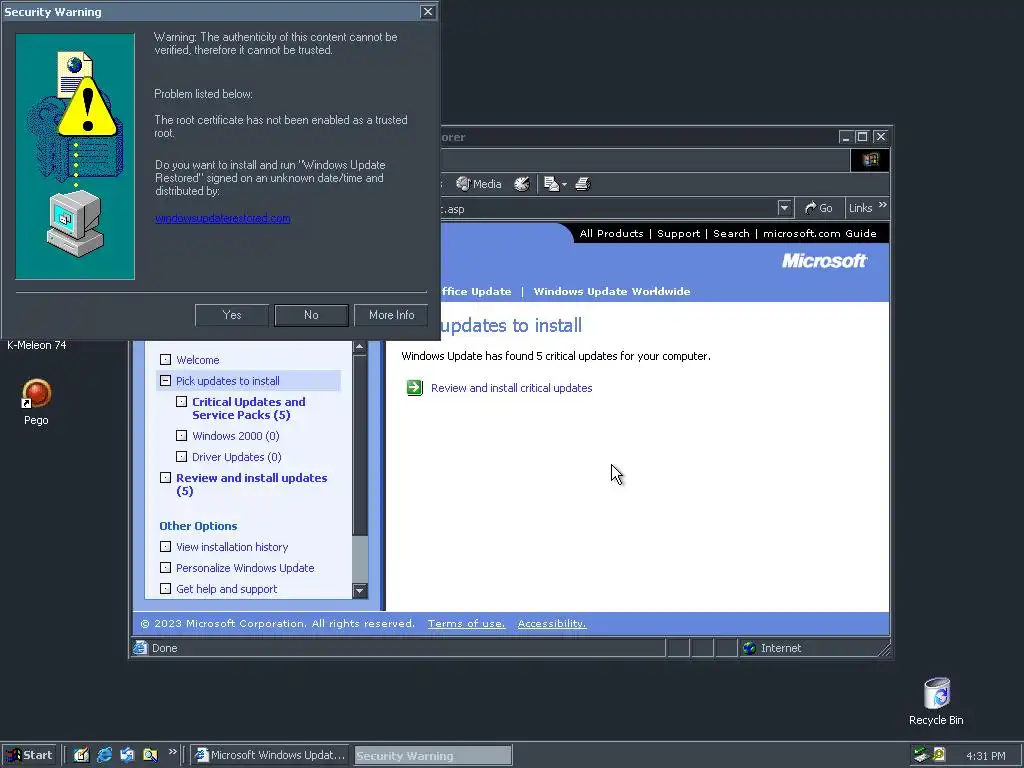Select Welcome in the sidebar
The height and width of the screenshot is (768, 1024).
click(x=197, y=360)
